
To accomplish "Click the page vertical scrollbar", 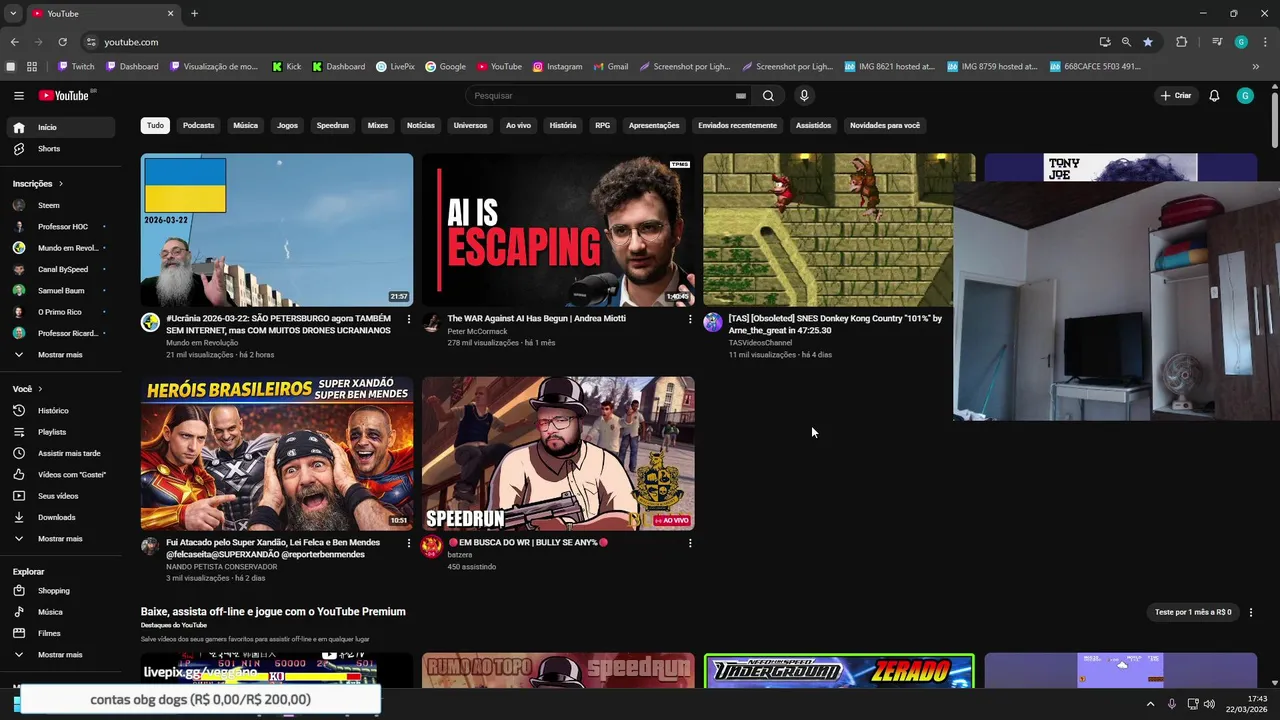I will (1275, 120).
